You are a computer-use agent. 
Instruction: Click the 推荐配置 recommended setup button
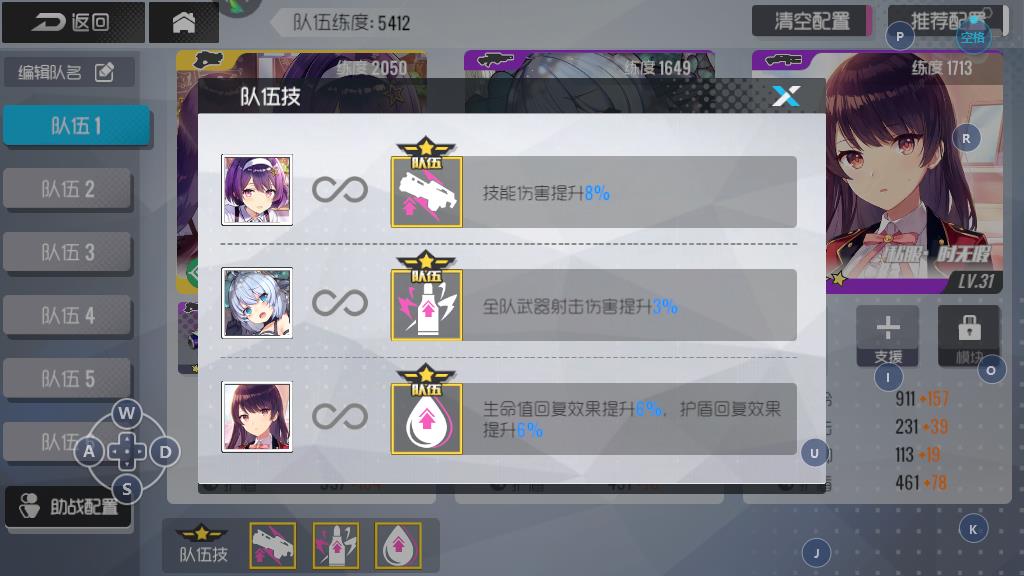[x=948, y=21]
